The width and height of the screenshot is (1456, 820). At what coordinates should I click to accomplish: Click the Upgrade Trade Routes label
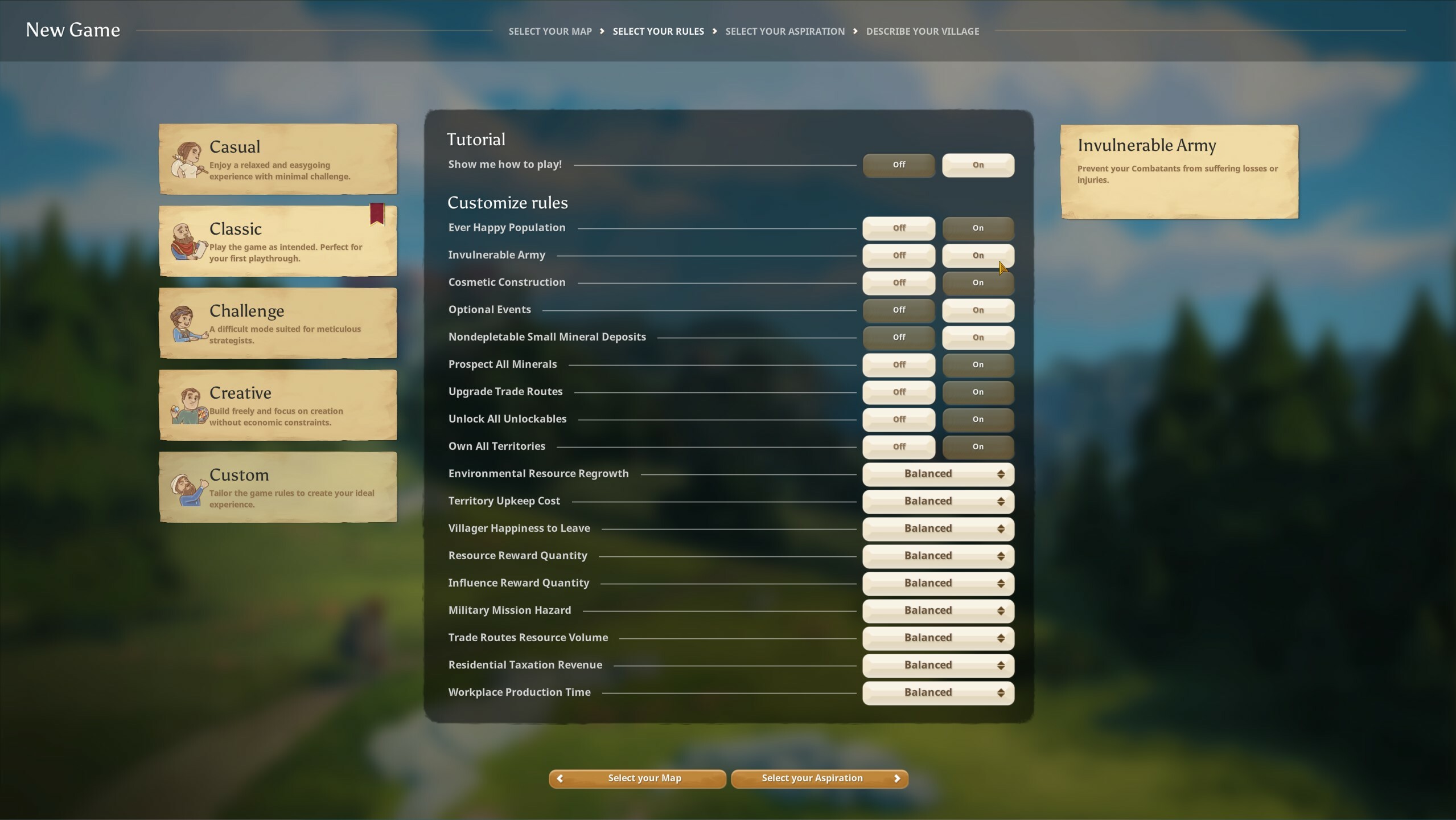[x=505, y=392]
